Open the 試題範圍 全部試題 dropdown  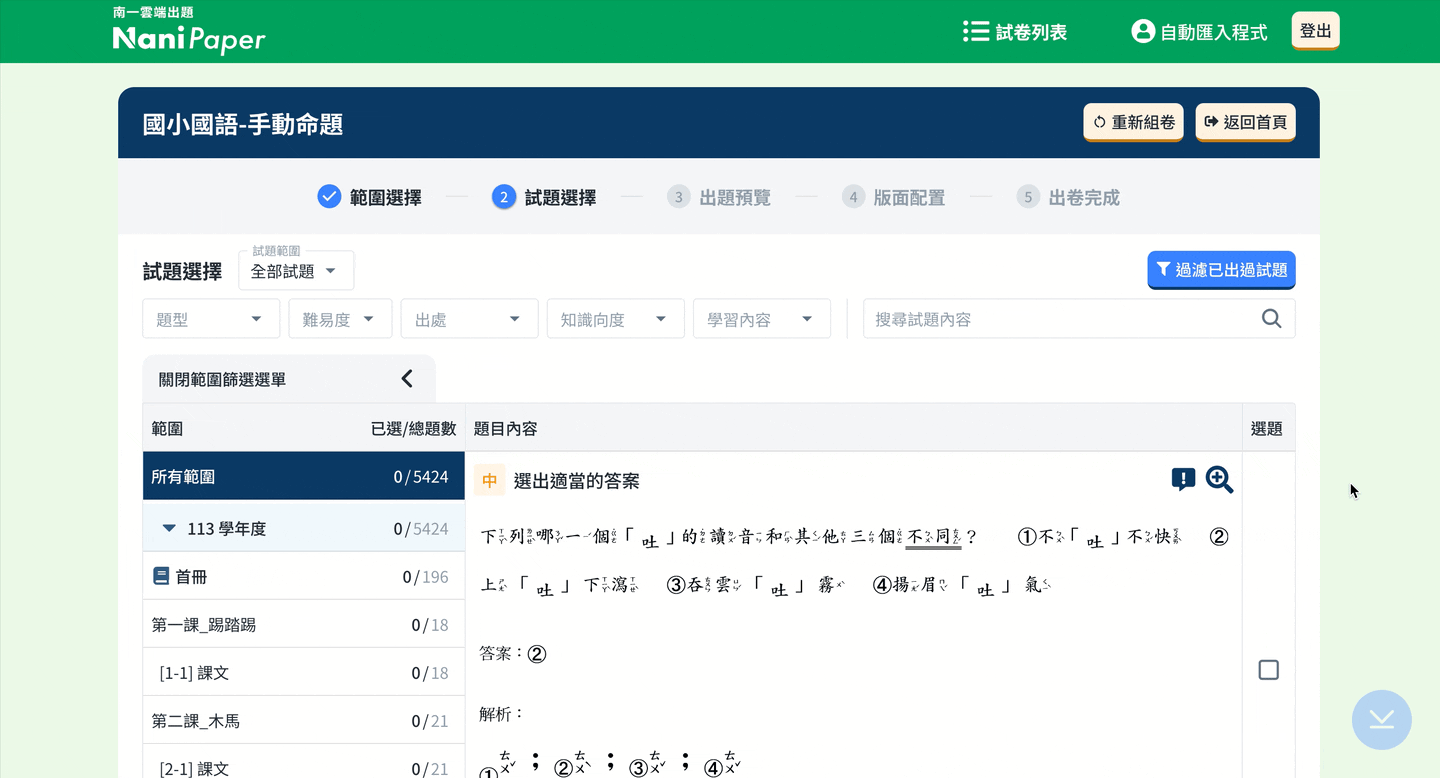coord(296,271)
